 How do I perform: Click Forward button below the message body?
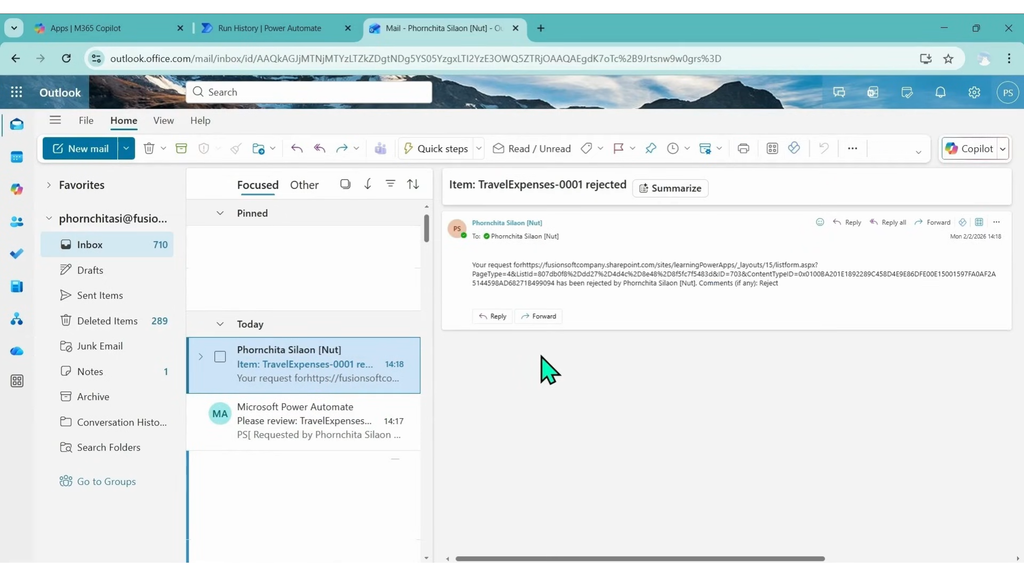tap(539, 316)
